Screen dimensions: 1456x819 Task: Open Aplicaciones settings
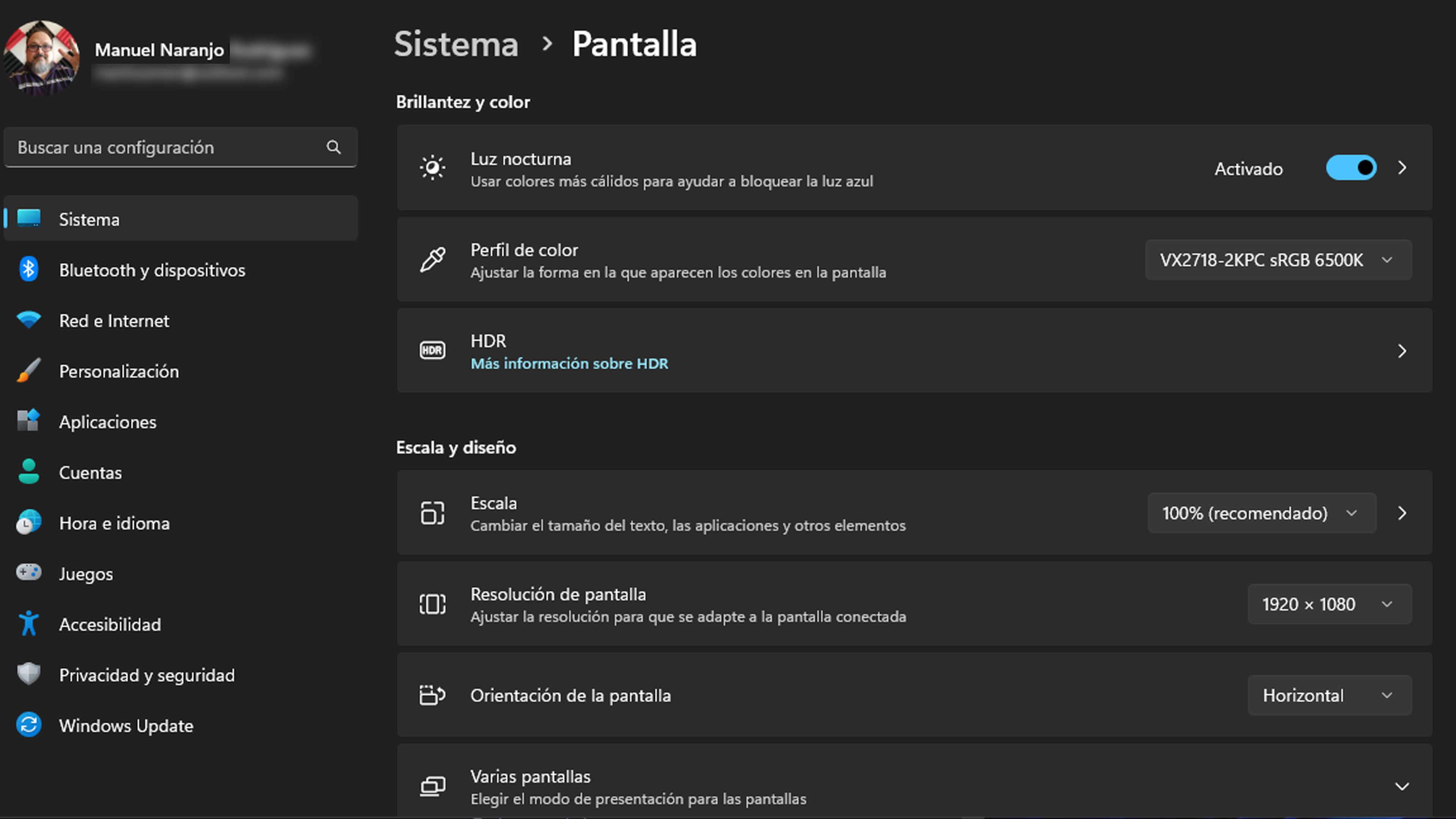181,422
